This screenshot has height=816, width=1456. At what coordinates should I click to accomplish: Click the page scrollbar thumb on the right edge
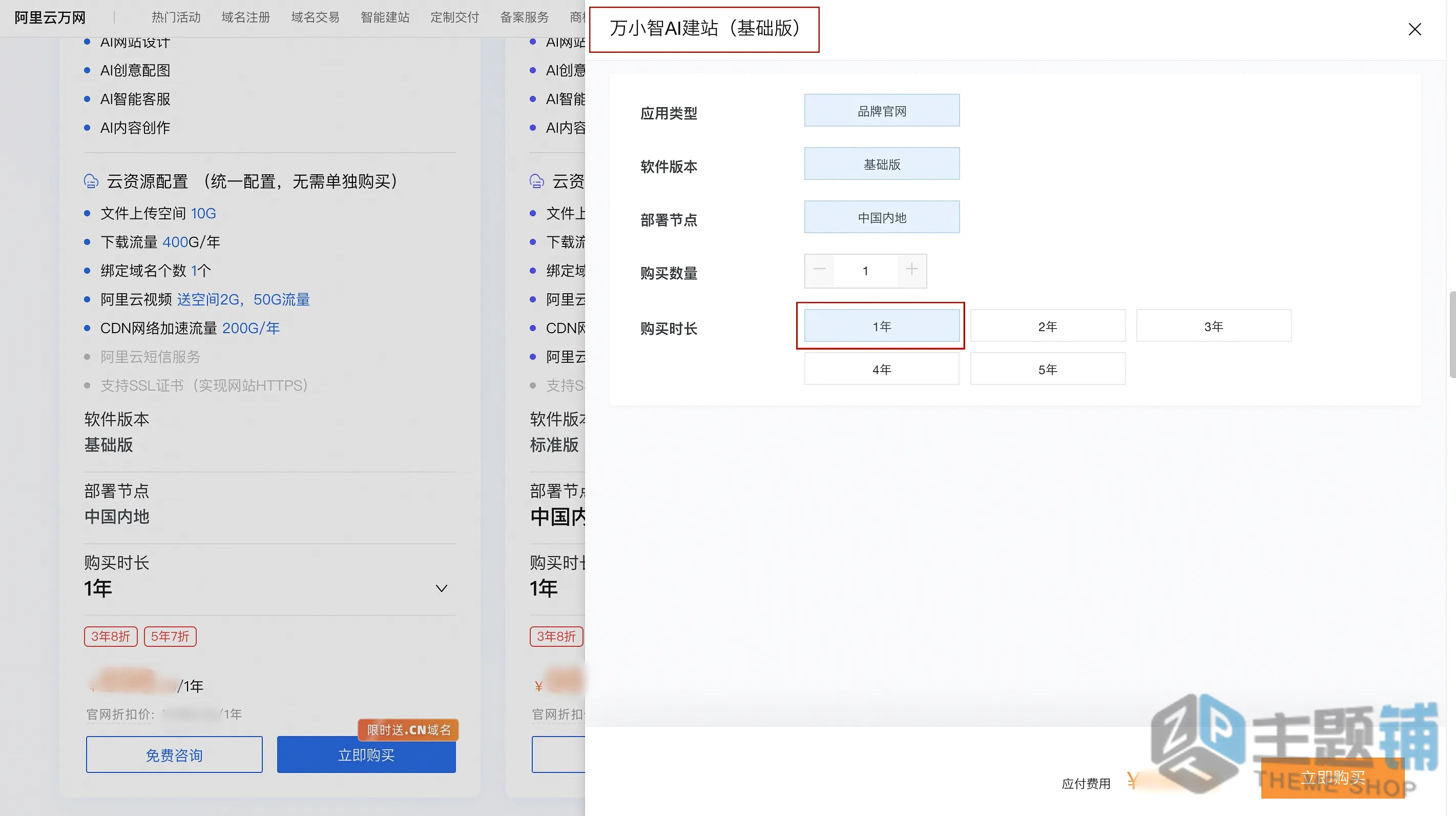coord(1452,334)
